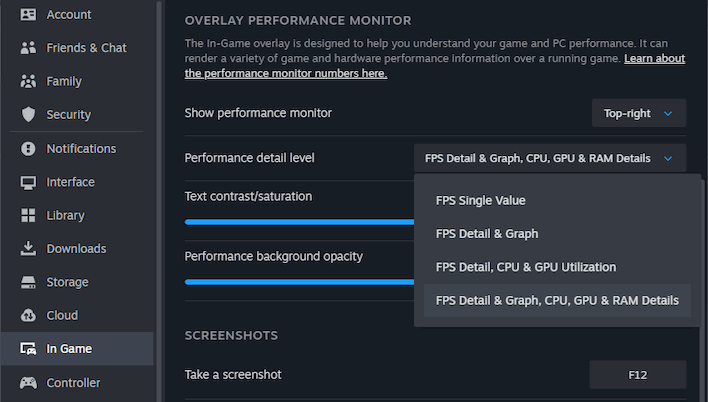Adjust the Text contrast/saturation slider

pos(300,221)
